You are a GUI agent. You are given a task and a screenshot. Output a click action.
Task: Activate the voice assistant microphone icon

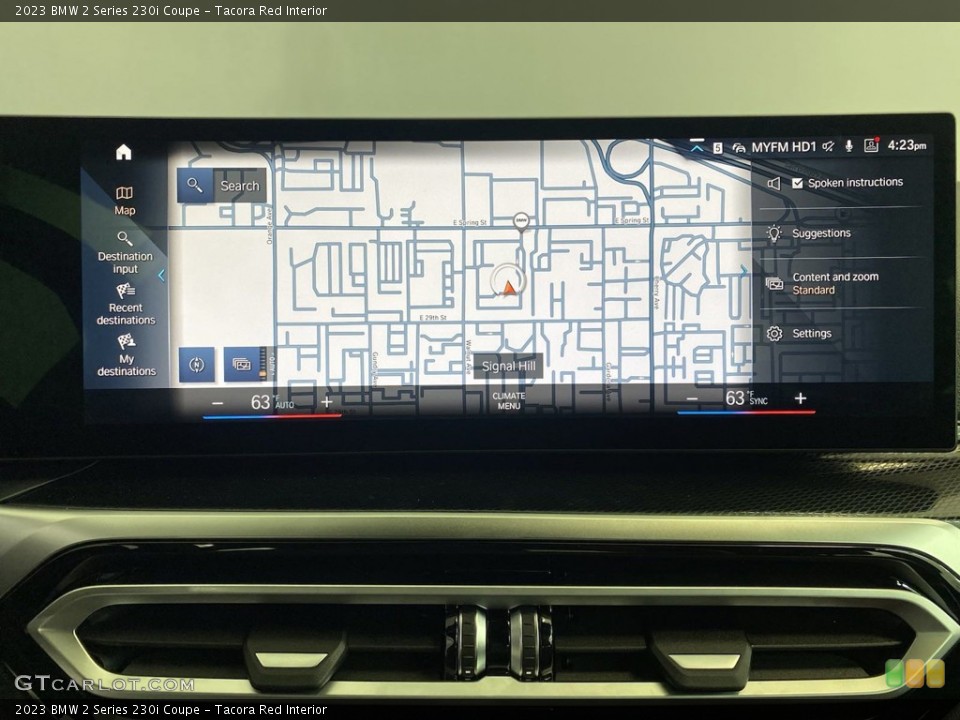(849, 146)
